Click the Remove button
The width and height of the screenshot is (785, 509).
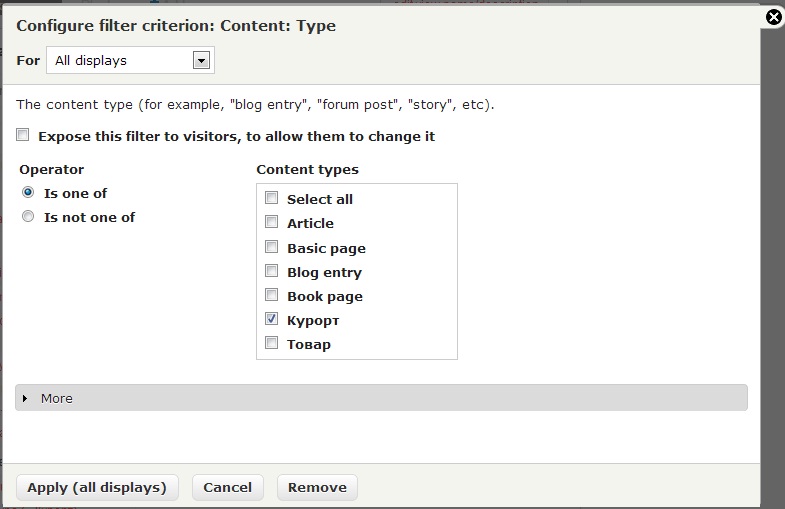[x=317, y=487]
